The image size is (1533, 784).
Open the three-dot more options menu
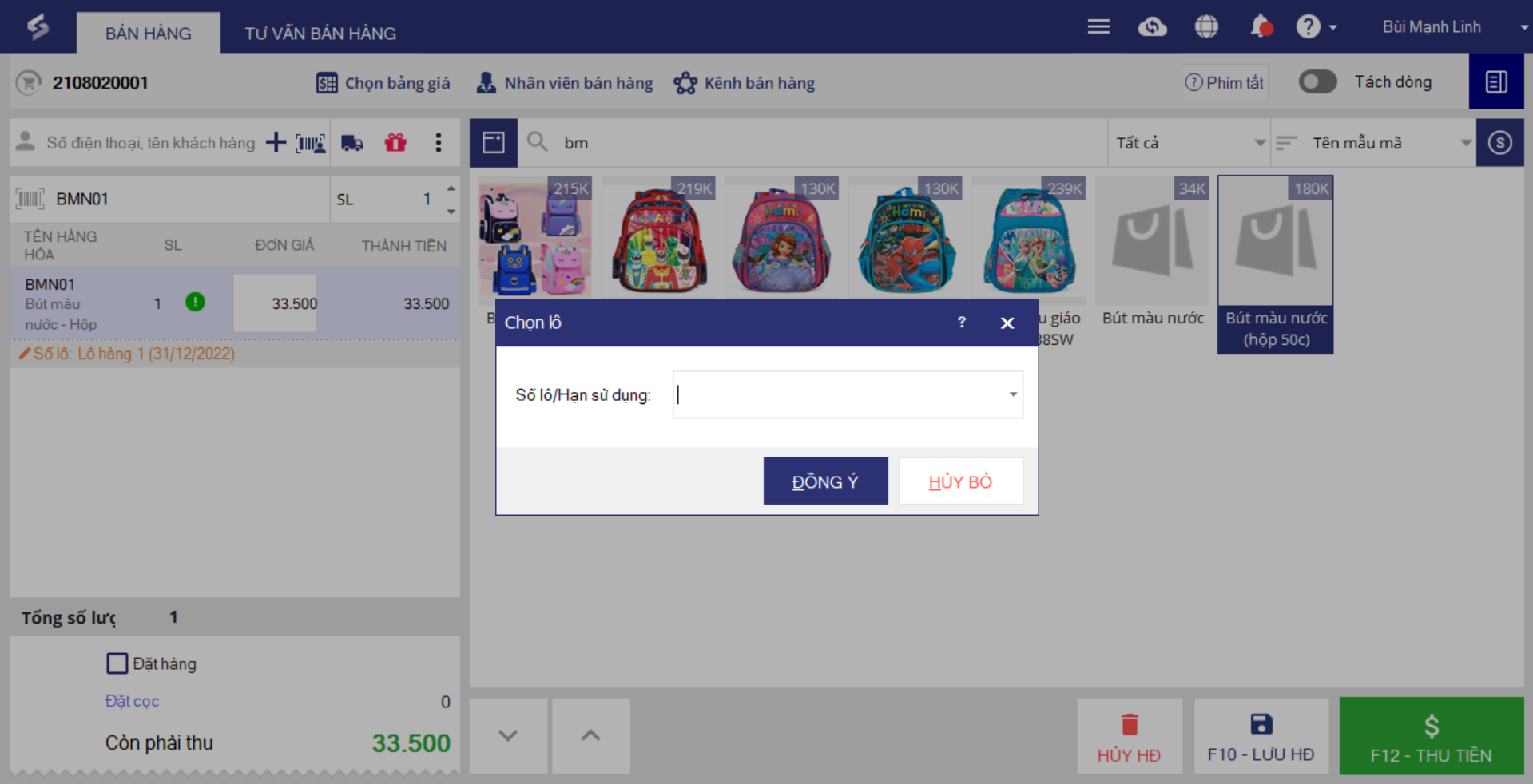tap(438, 143)
